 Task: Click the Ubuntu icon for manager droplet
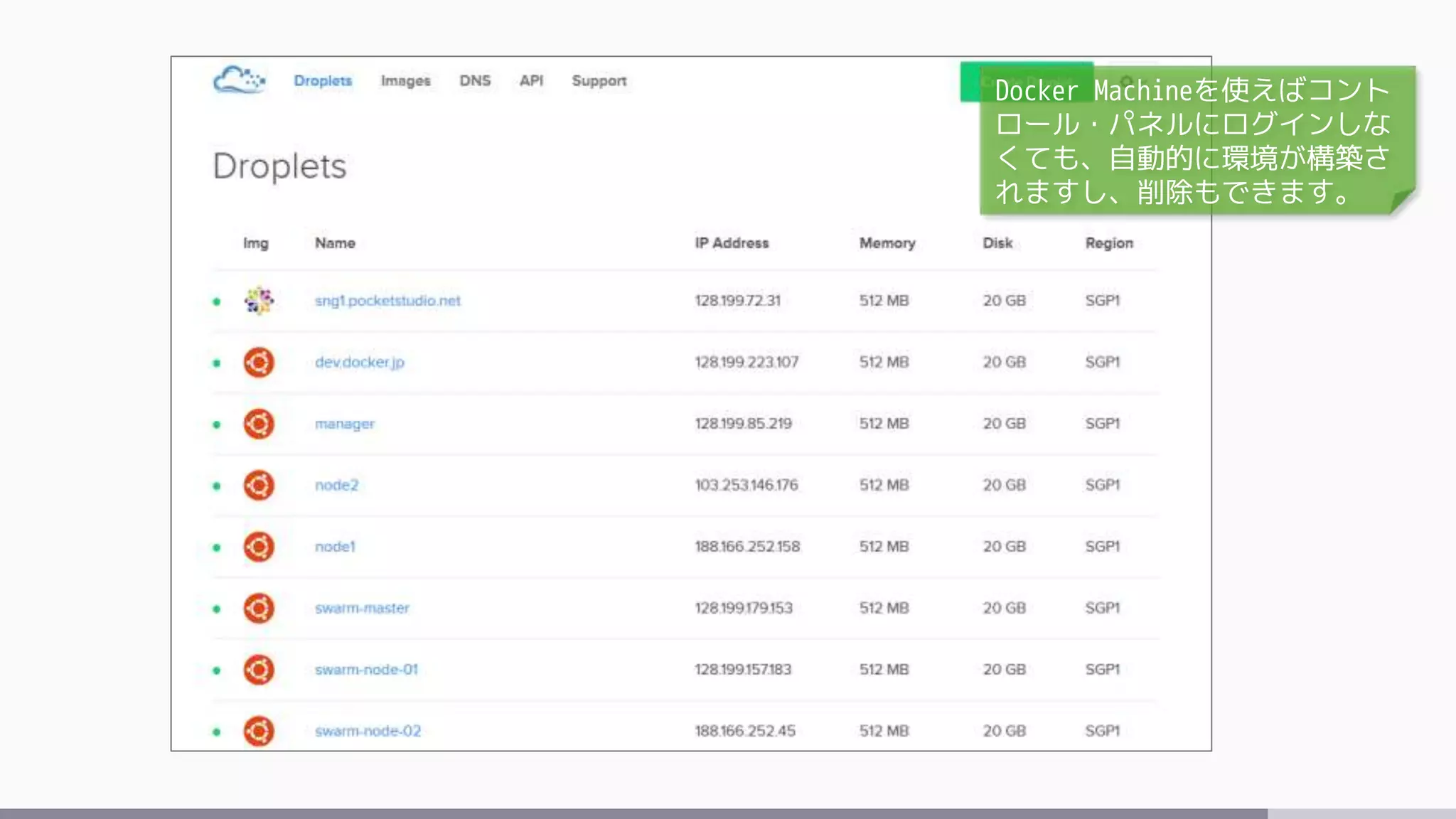[259, 424]
